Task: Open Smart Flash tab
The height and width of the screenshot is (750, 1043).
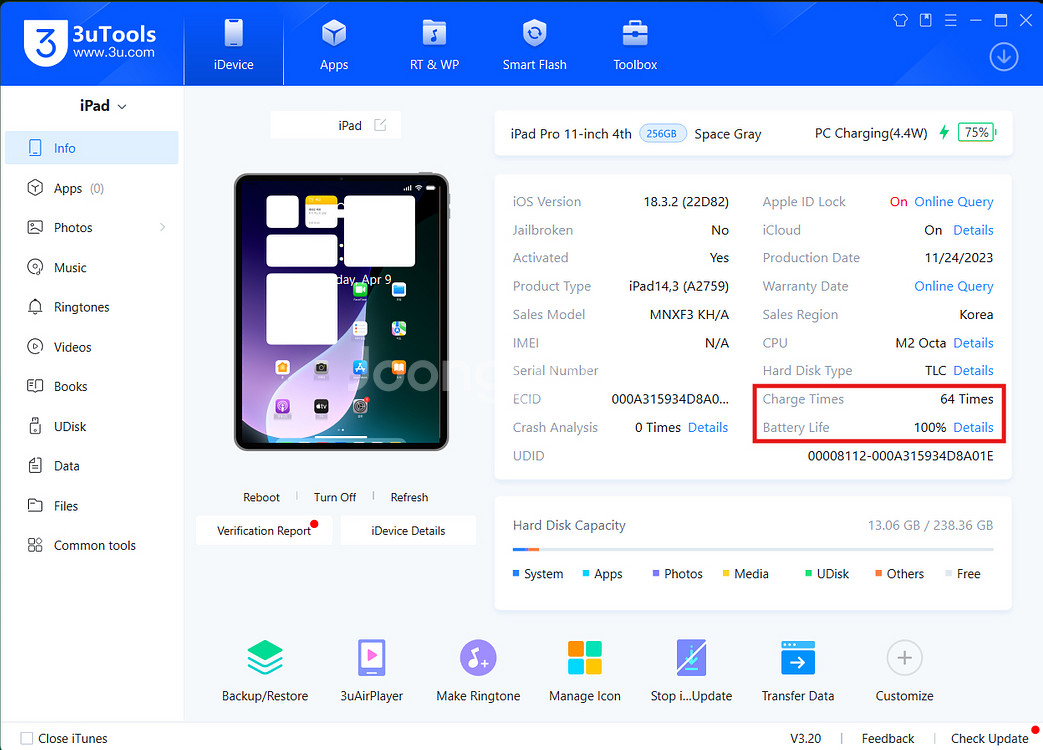Action: click(x=534, y=43)
